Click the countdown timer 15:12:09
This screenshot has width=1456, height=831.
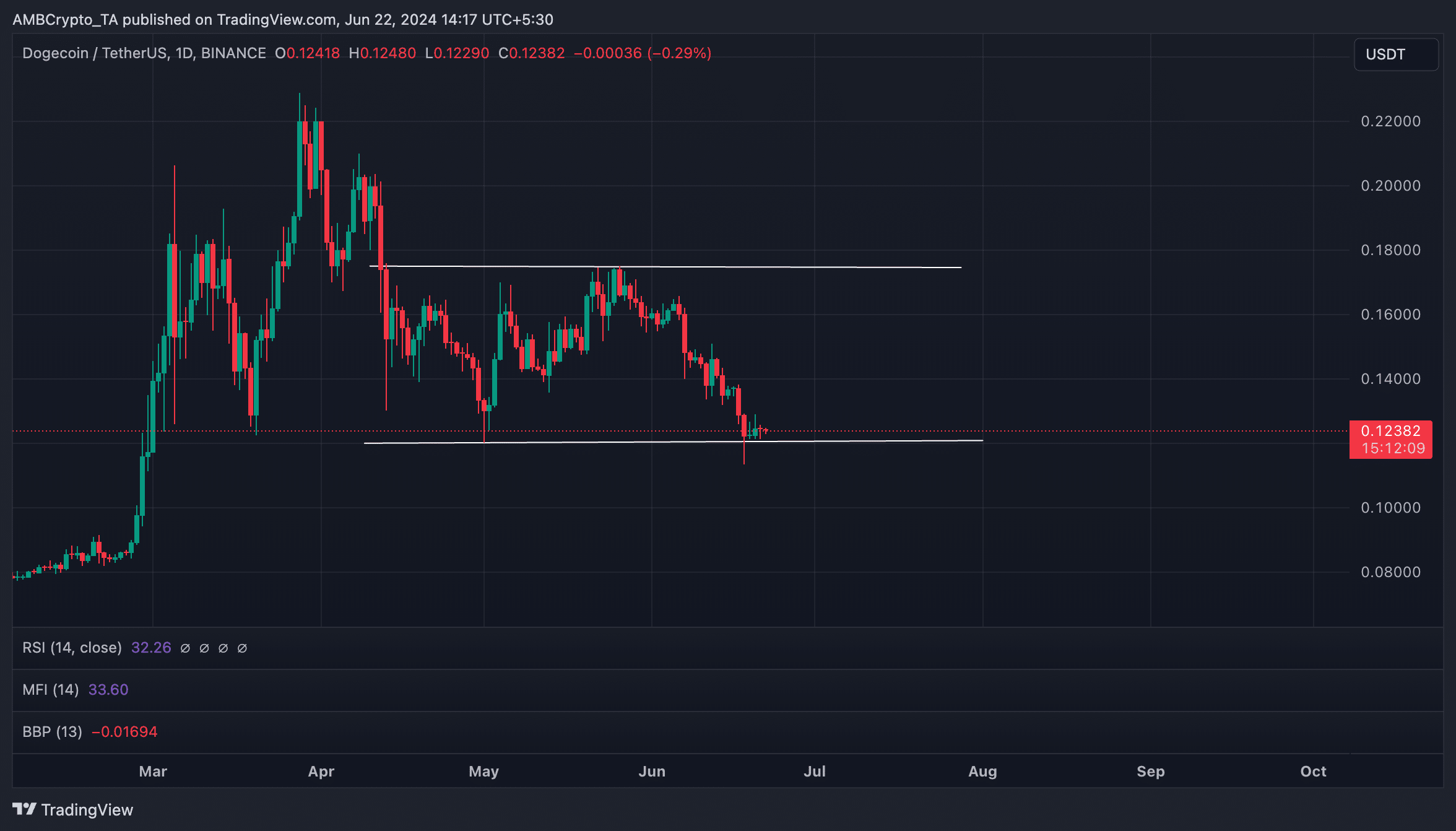pyautogui.click(x=1393, y=448)
